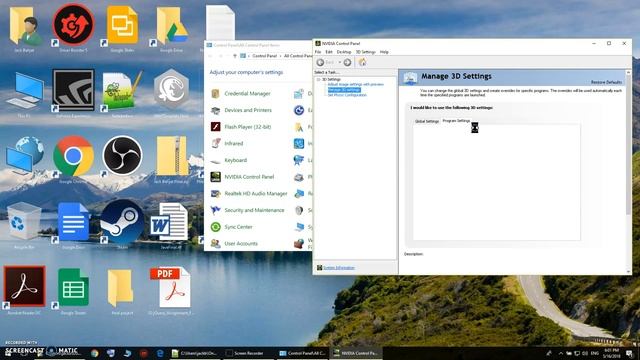Click the Up arrow in Control Panel window

click(x=235, y=56)
